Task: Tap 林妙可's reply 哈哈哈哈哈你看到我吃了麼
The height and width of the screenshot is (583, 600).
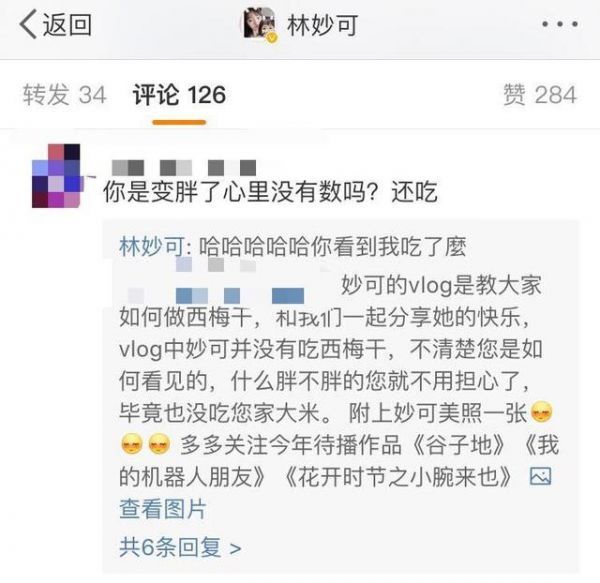Action: (x=333, y=247)
